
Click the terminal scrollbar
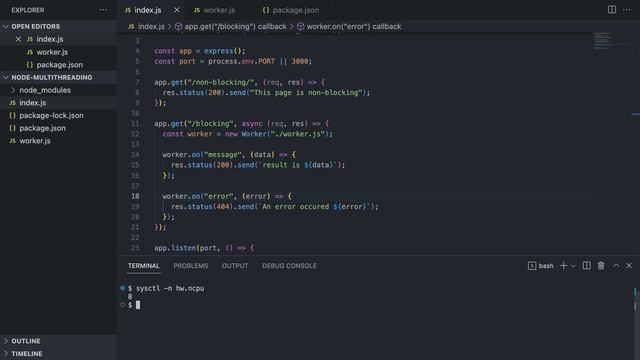[x=635, y=300]
